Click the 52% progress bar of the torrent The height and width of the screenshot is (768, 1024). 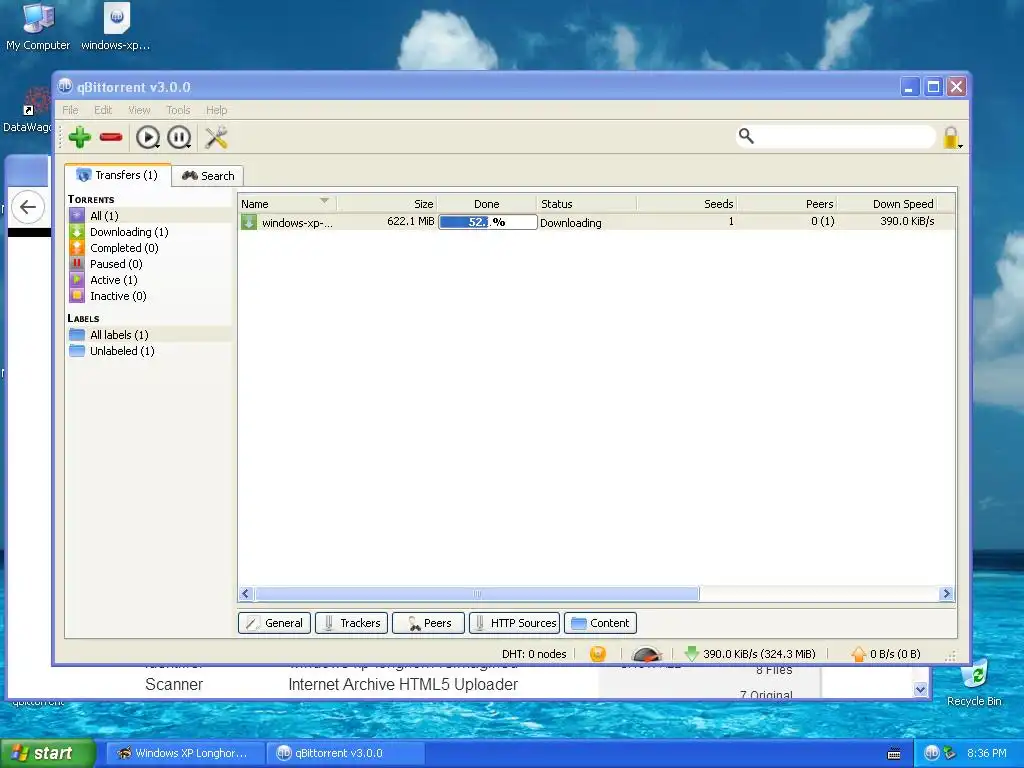pyautogui.click(x=488, y=222)
